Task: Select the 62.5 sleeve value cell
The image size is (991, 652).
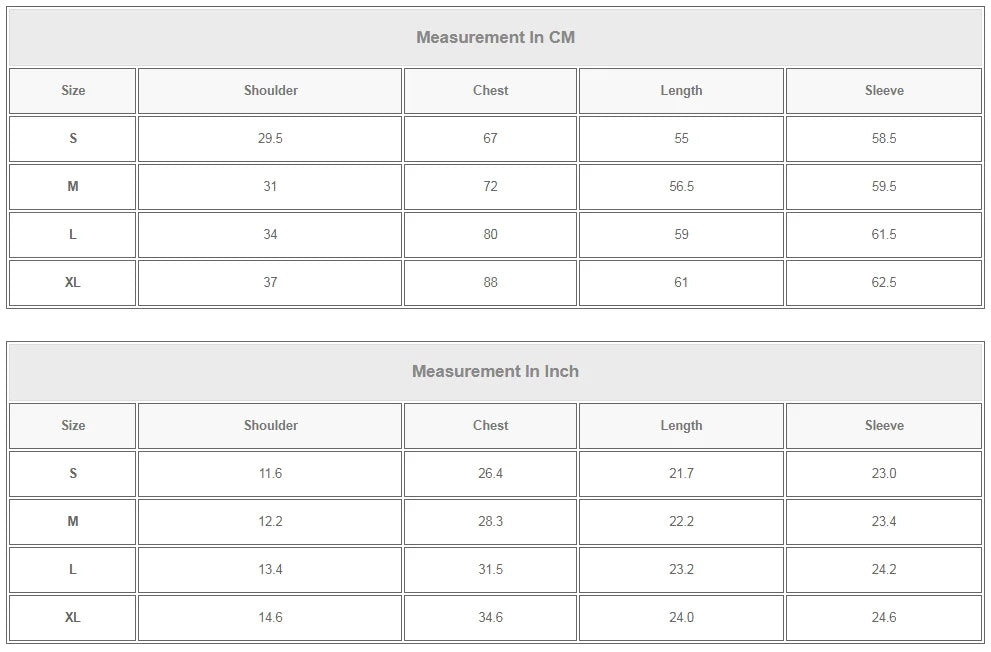Action: [x=884, y=283]
